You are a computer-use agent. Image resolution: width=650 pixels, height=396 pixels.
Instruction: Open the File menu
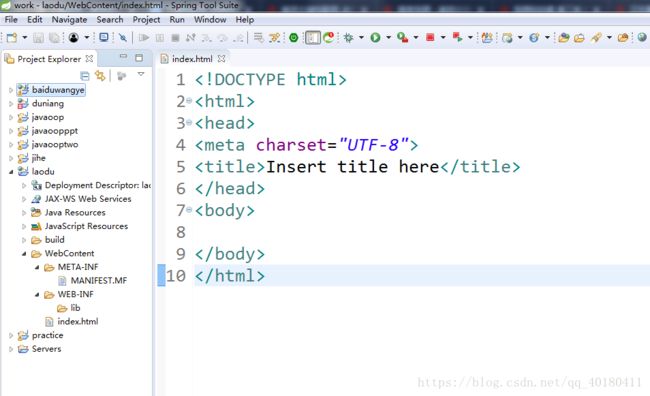coord(11,19)
